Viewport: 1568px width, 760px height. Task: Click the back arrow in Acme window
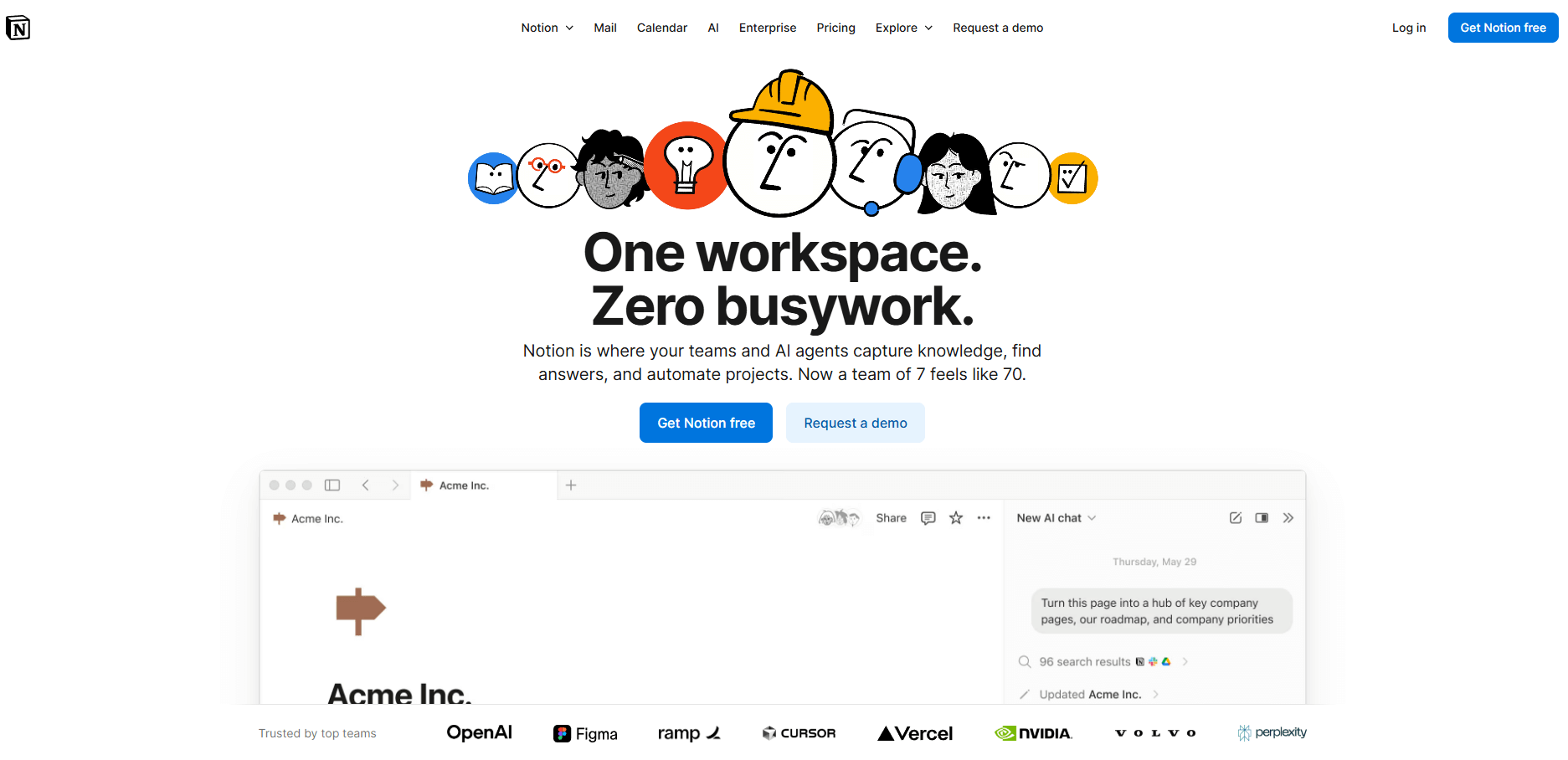click(366, 485)
